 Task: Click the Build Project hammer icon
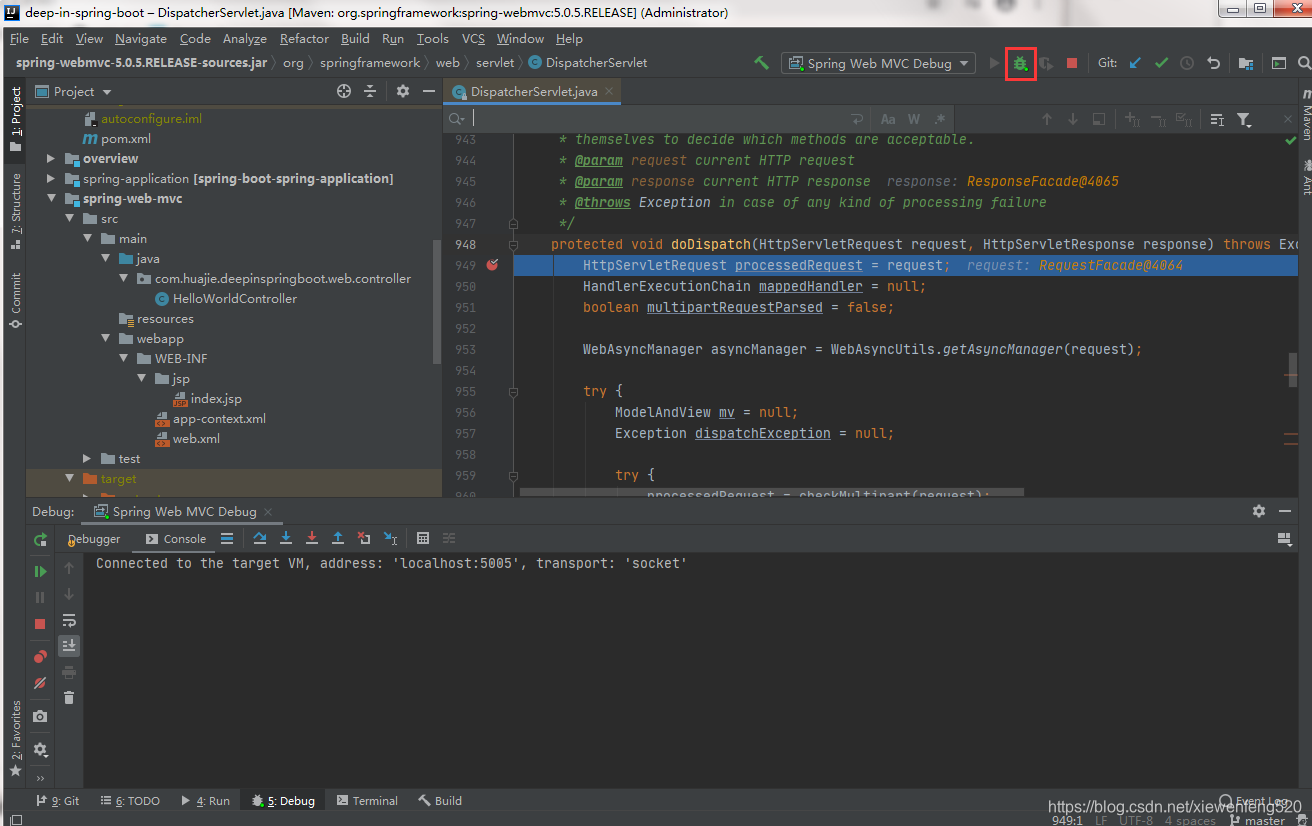point(762,63)
